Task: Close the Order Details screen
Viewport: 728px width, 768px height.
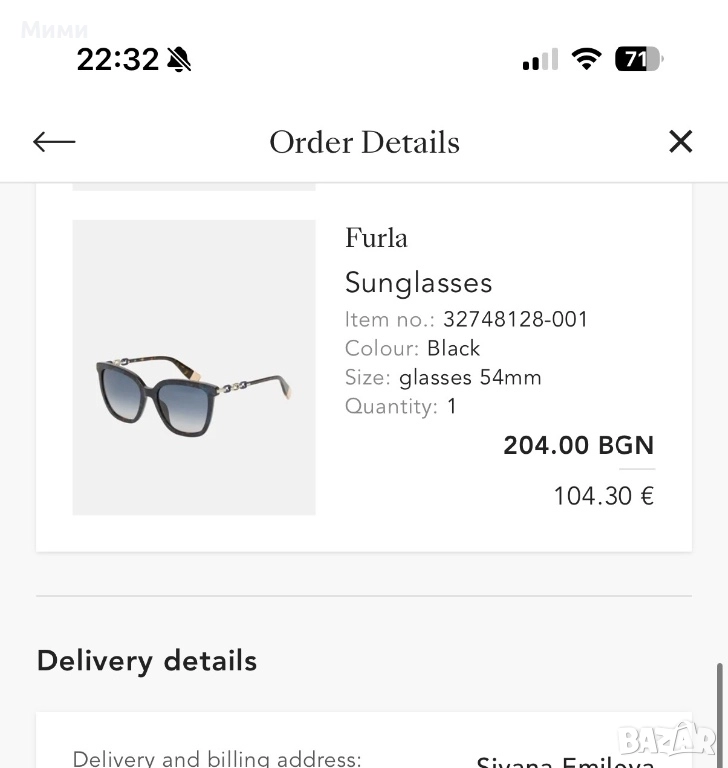Action: 680,142
